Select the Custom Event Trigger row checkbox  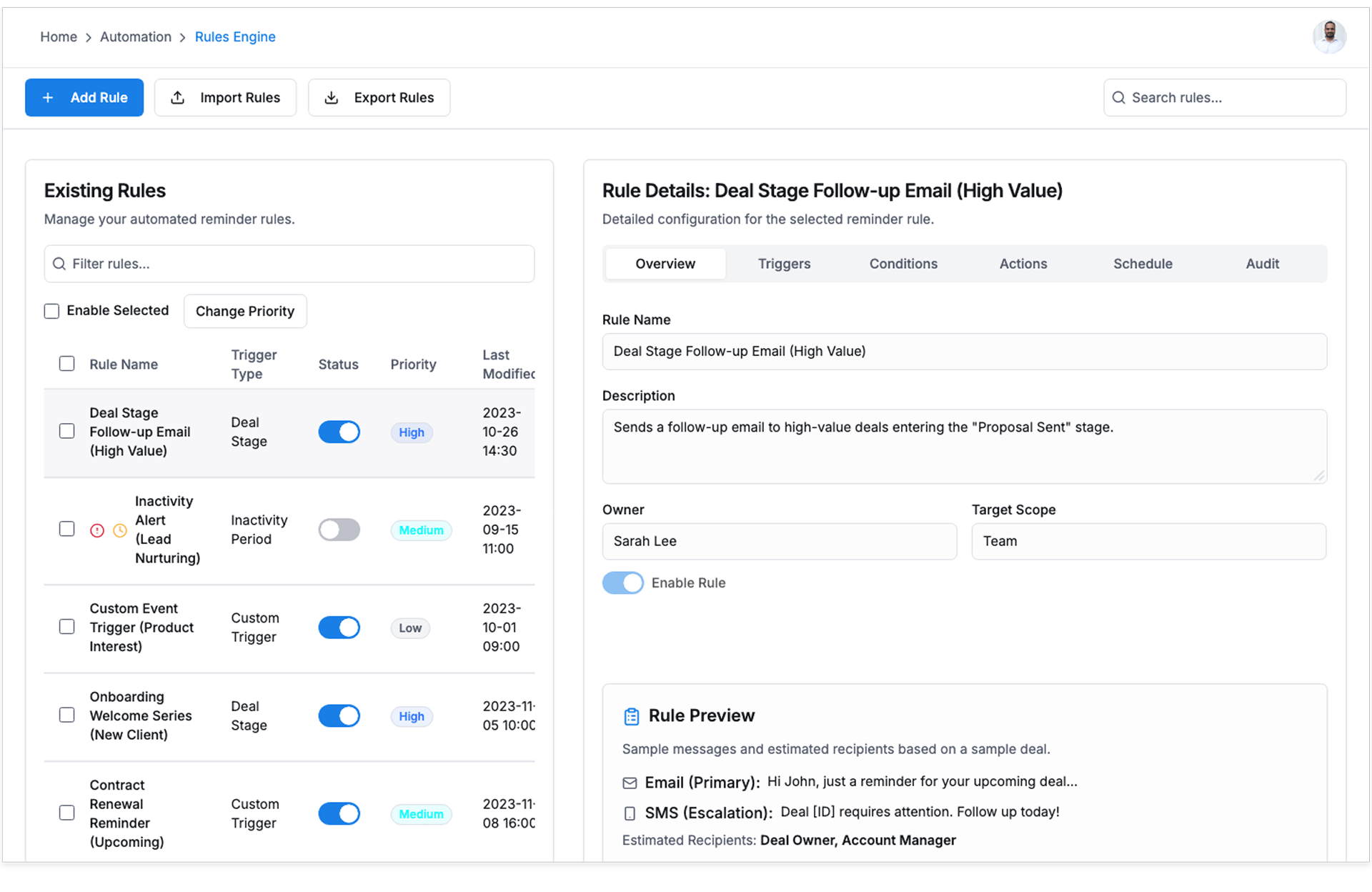click(66, 627)
